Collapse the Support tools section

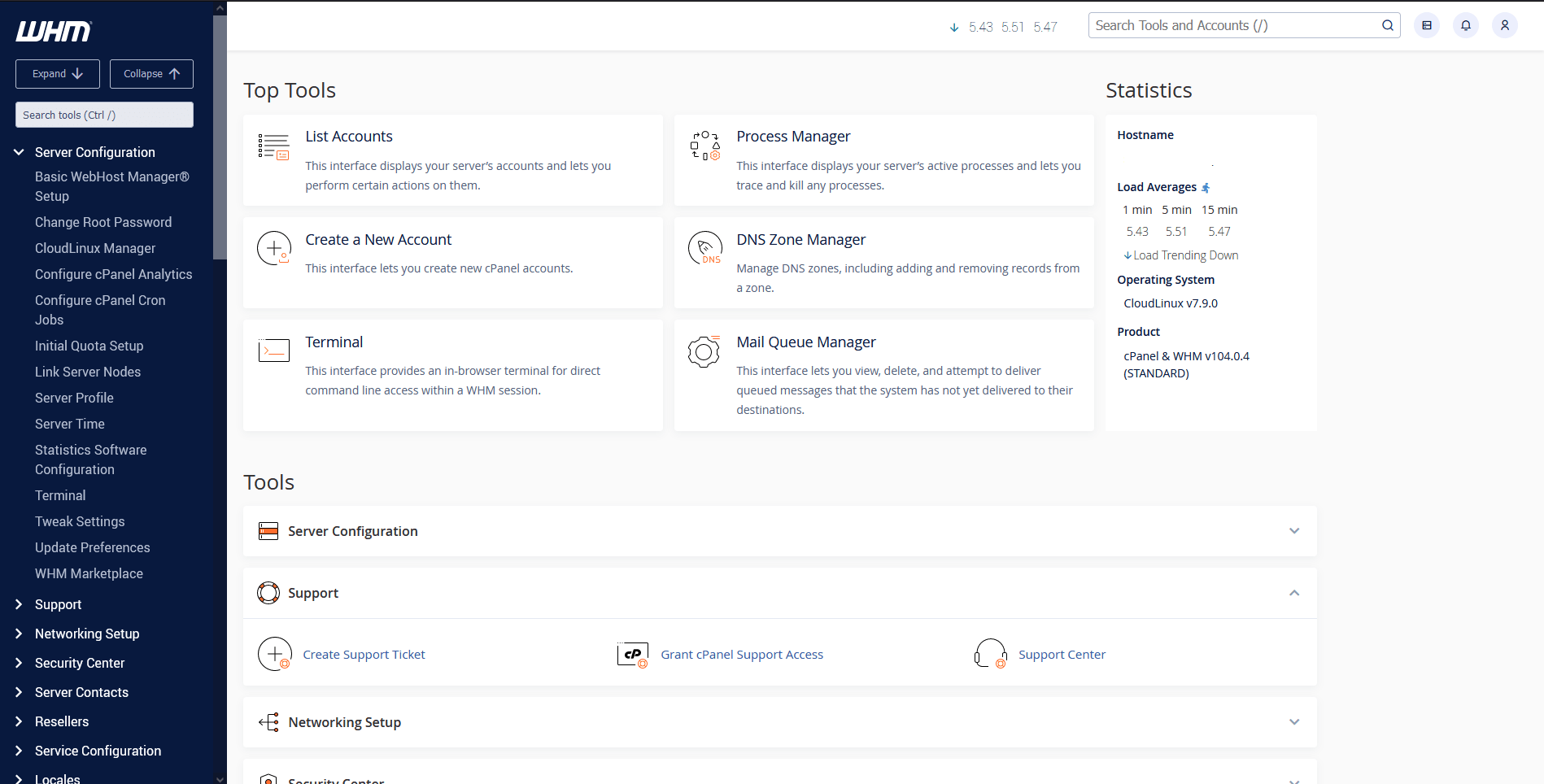click(x=1294, y=593)
